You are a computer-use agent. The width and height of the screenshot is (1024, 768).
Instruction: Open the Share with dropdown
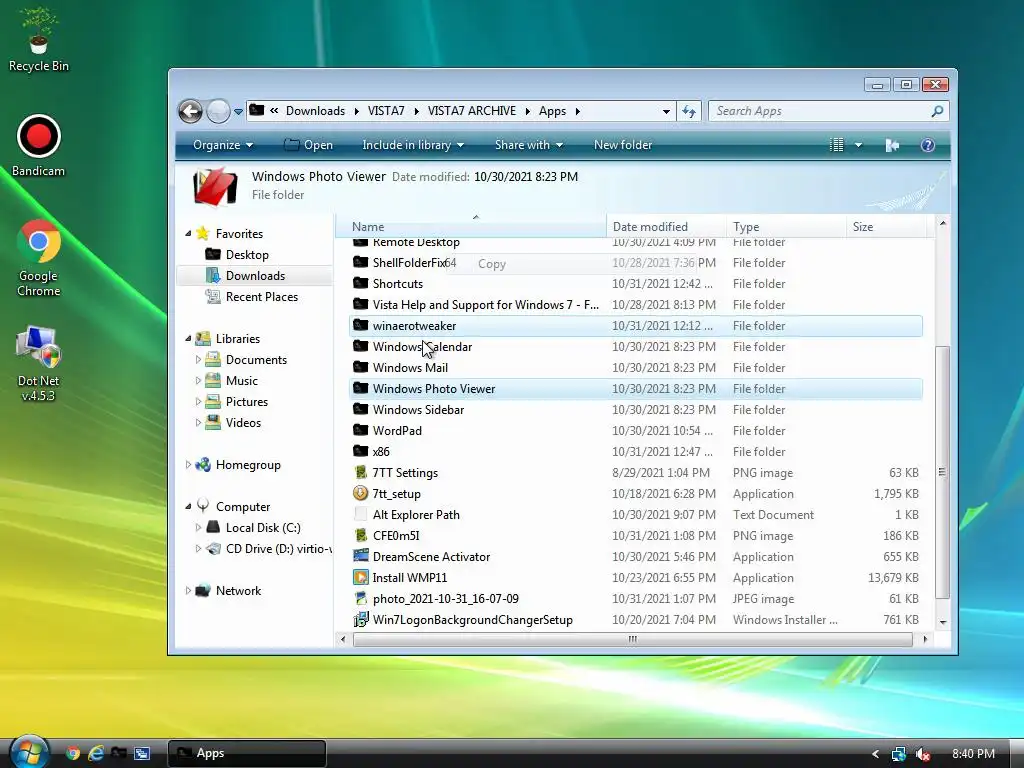(x=528, y=145)
